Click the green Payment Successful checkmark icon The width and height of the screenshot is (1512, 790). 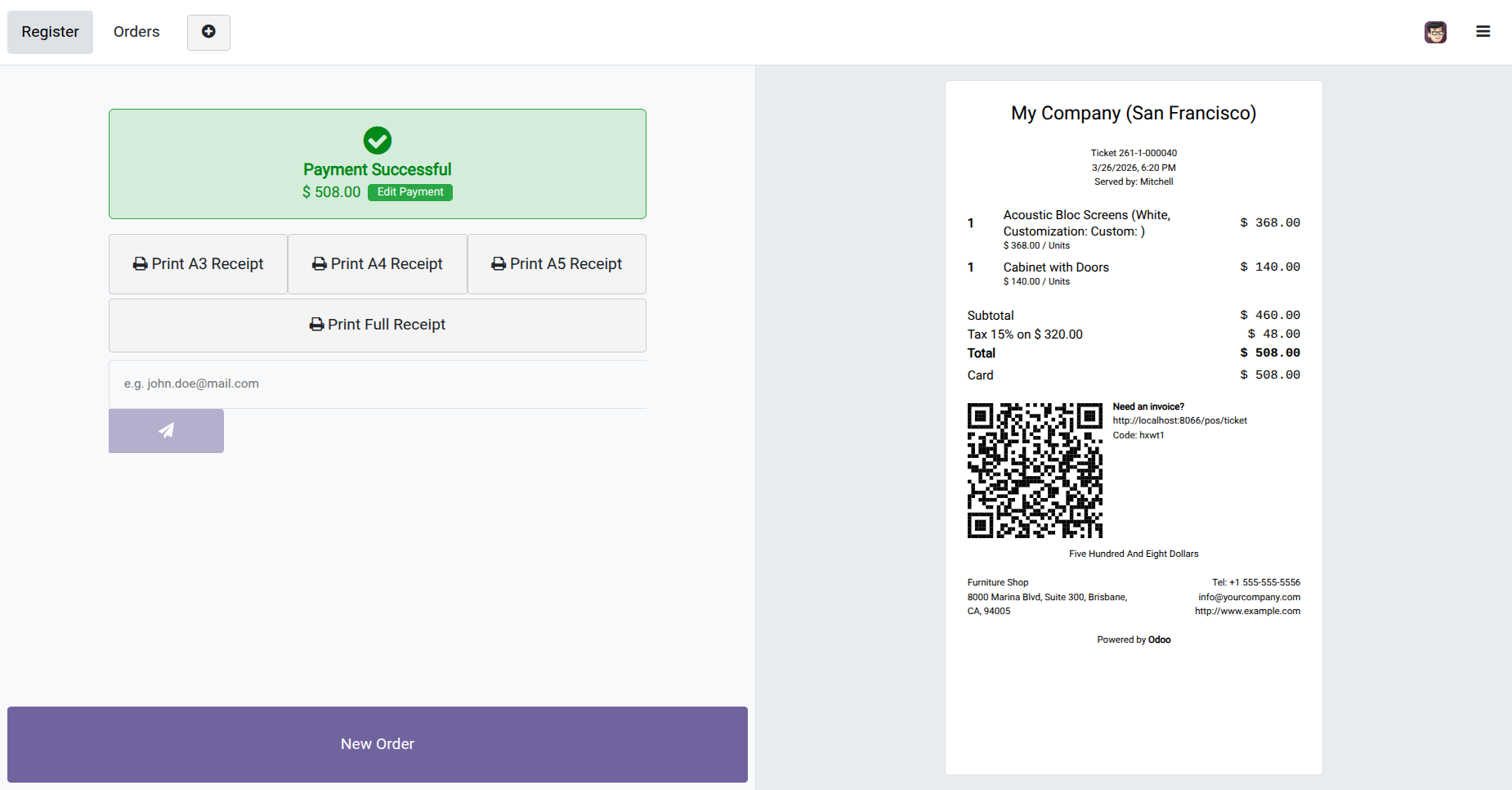[378, 141]
